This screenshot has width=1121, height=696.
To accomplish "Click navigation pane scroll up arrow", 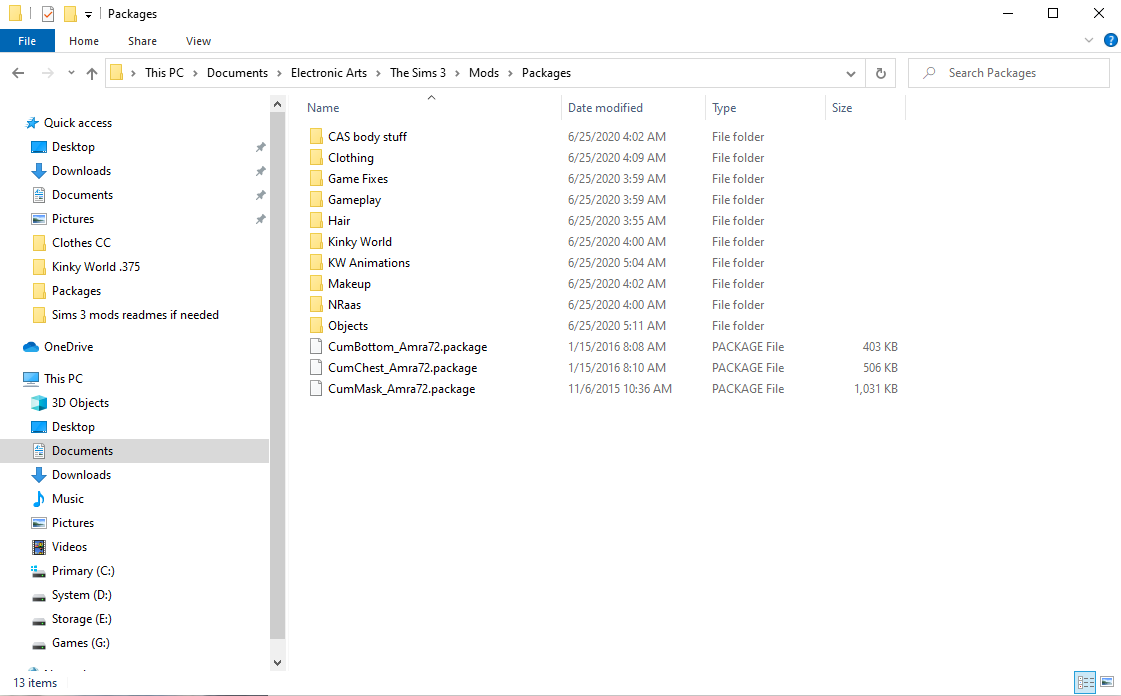I will (x=277, y=104).
